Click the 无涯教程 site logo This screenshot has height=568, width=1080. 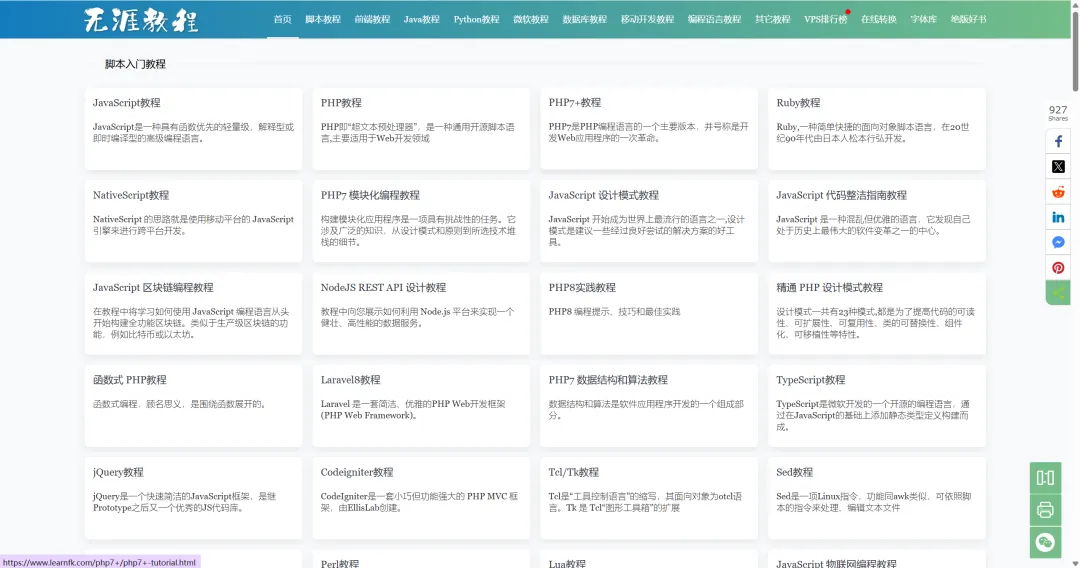click(x=141, y=20)
